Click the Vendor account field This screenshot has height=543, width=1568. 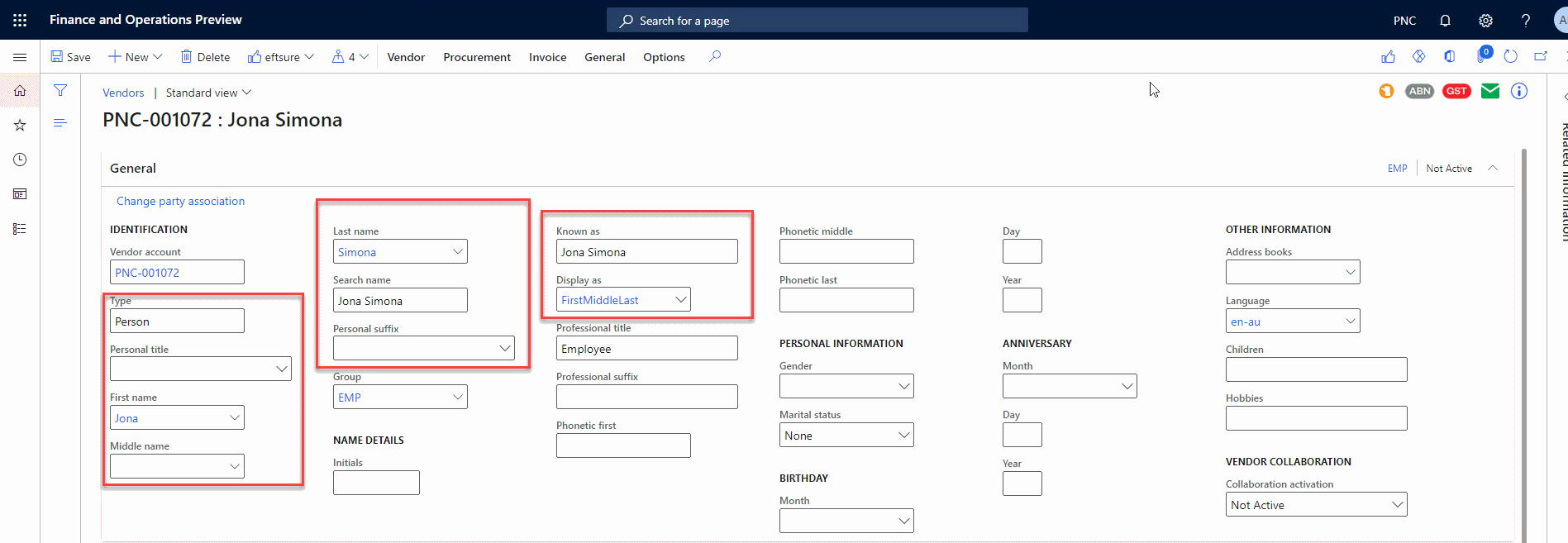[177, 272]
